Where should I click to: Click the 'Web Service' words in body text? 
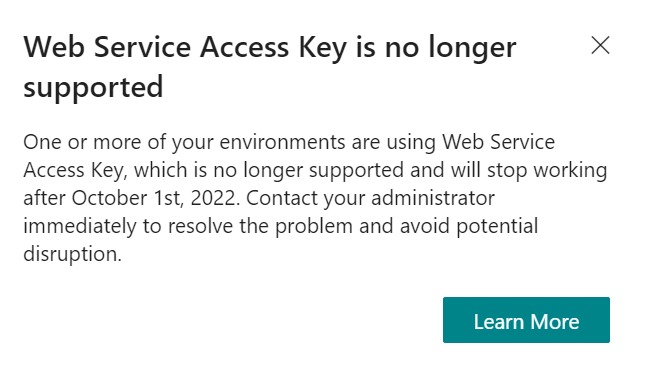pyautogui.click(x=499, y=142)
